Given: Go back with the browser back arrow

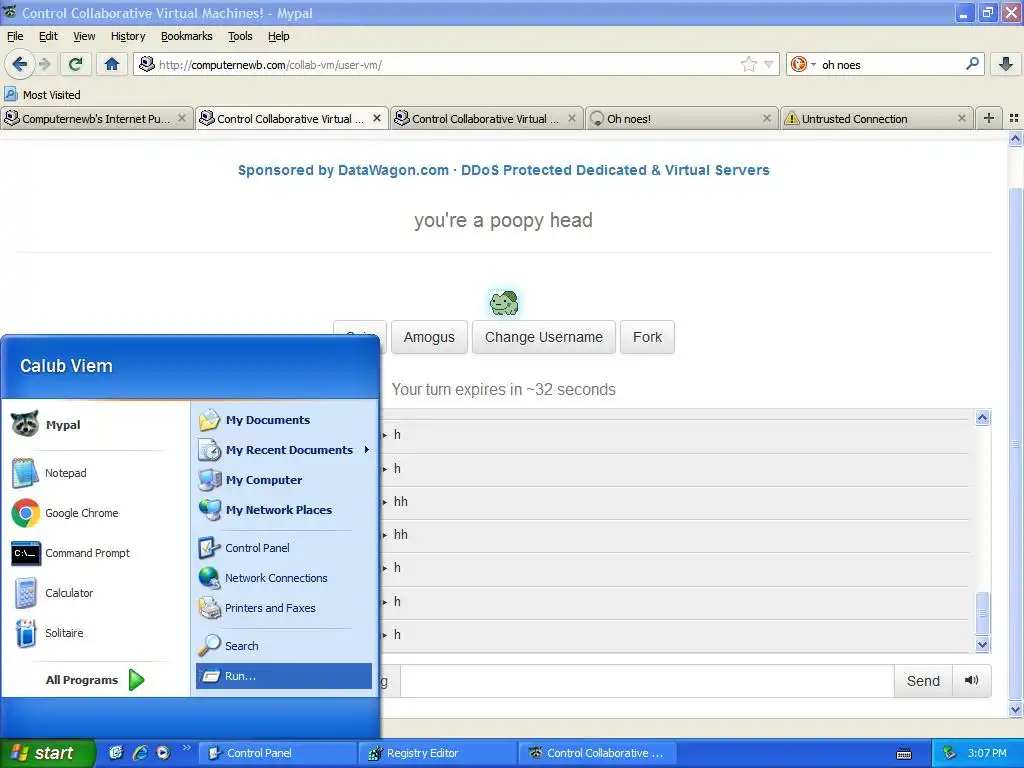Looking at the screenshot, I should click(x=19, y=64).
